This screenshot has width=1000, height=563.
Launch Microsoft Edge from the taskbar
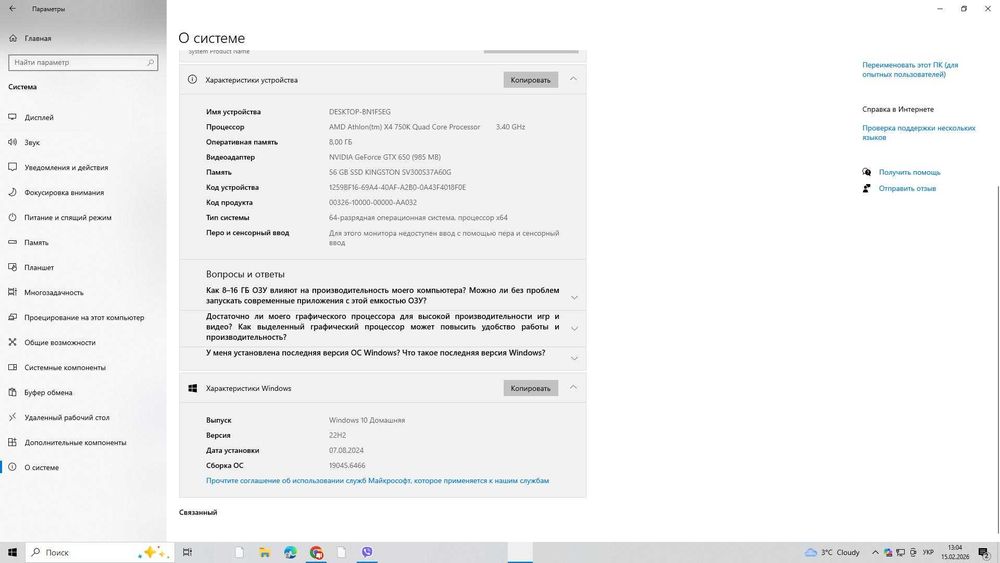coord(290,552)
